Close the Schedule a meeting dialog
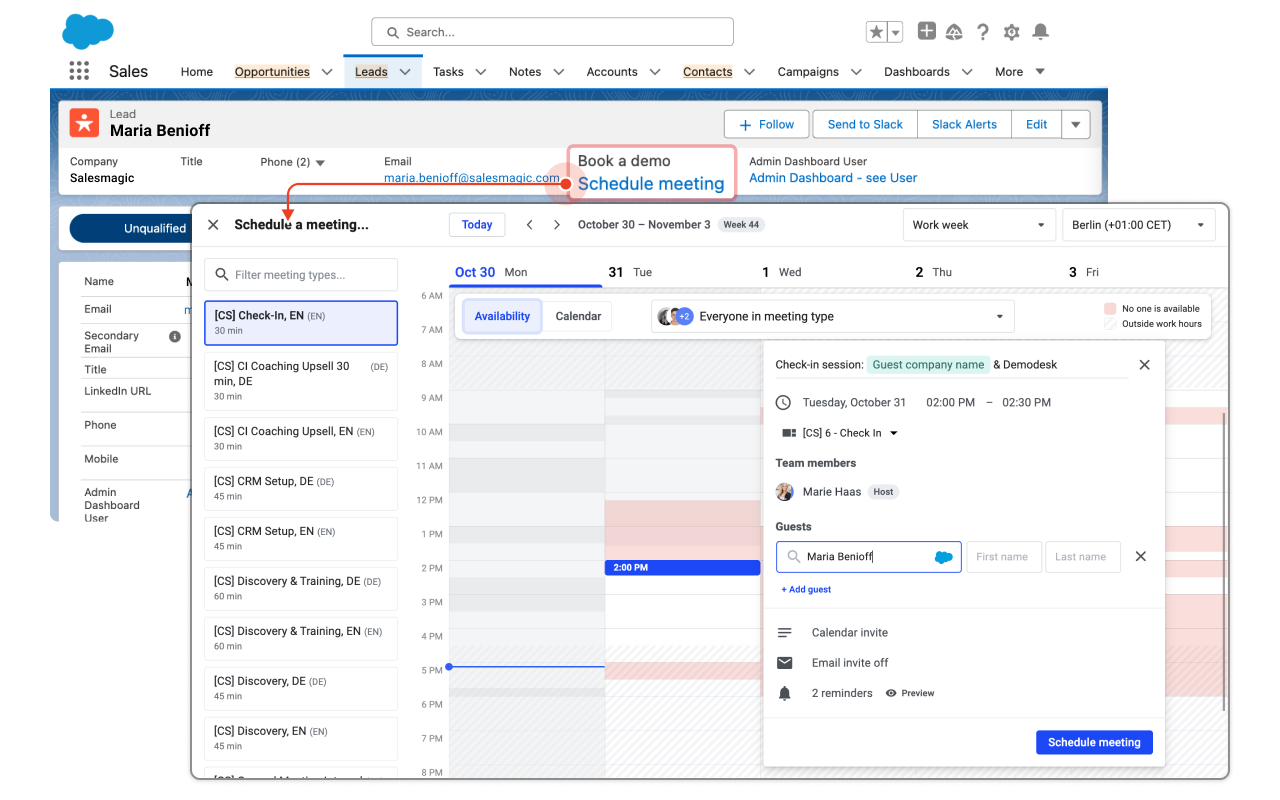The height and width of the screenshot is (800, 1280). coord(213,225)
